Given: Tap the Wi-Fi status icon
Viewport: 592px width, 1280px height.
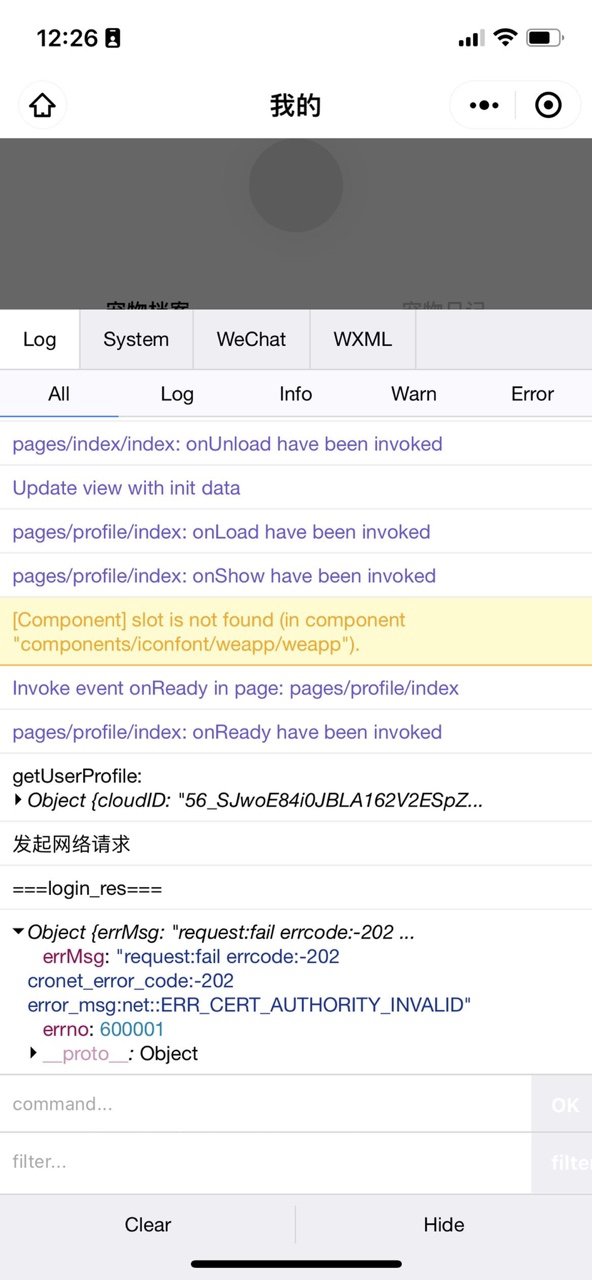Looking at the screenshot, I should coord(505,38).
